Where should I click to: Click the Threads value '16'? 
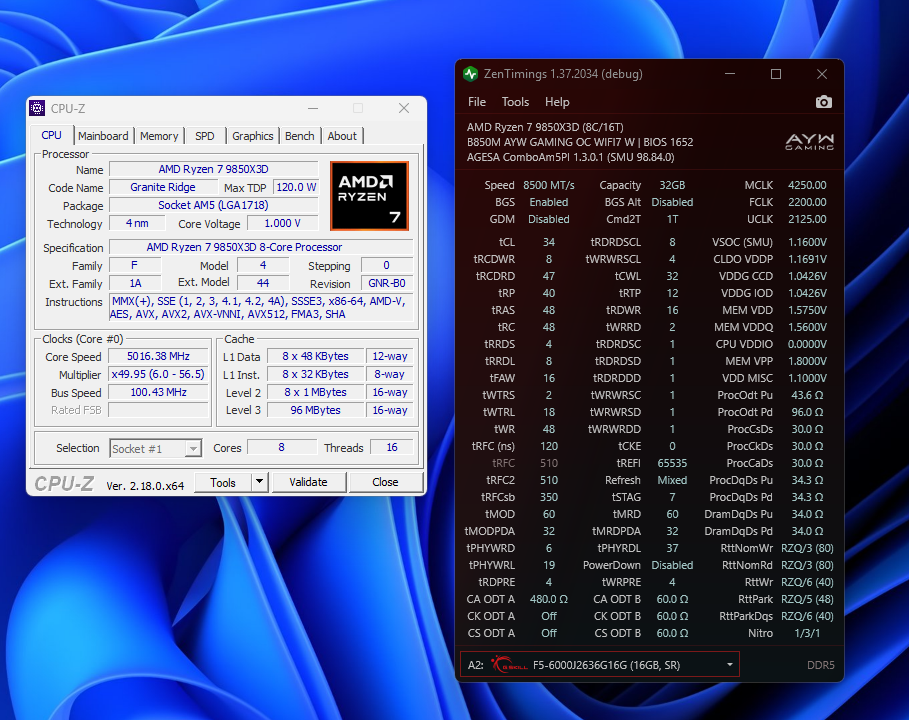[x=392, y=448]
